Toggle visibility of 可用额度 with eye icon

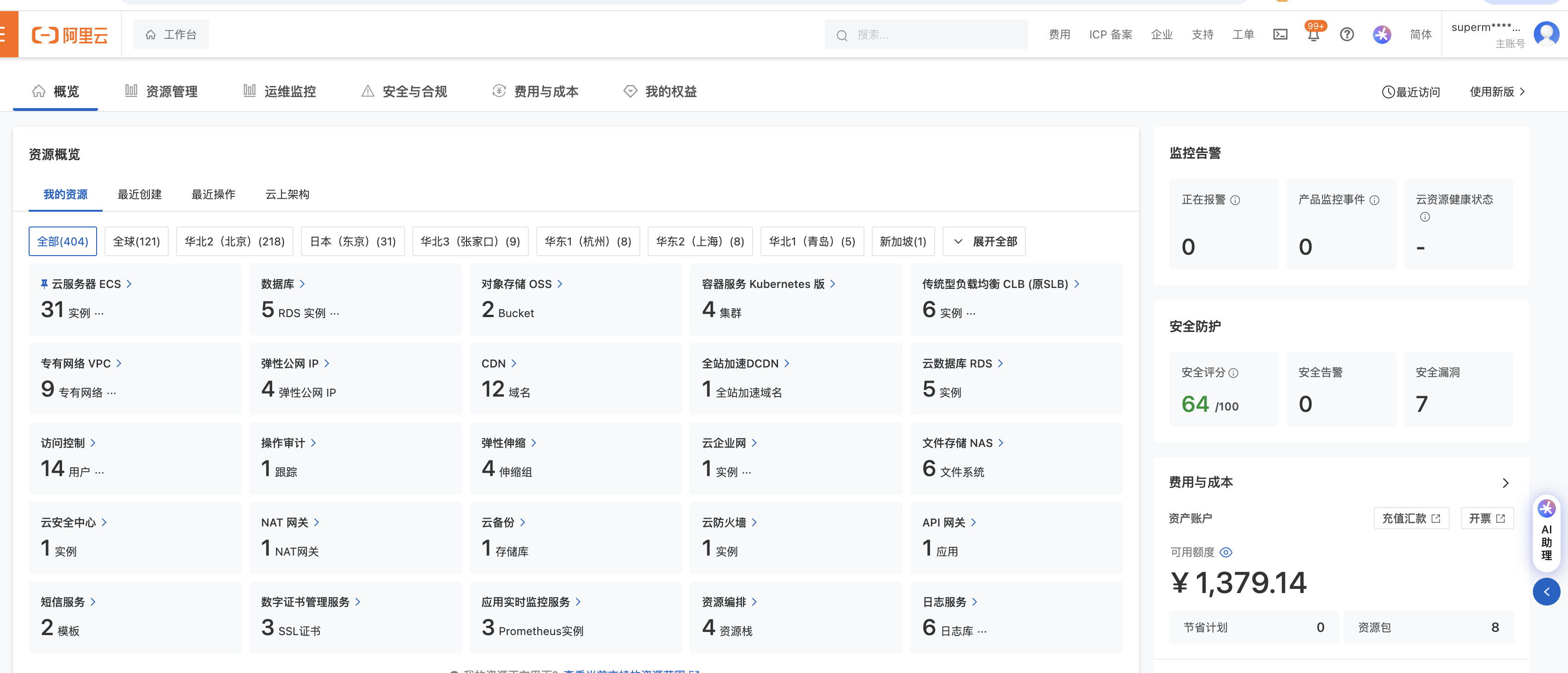(1226, 552)
